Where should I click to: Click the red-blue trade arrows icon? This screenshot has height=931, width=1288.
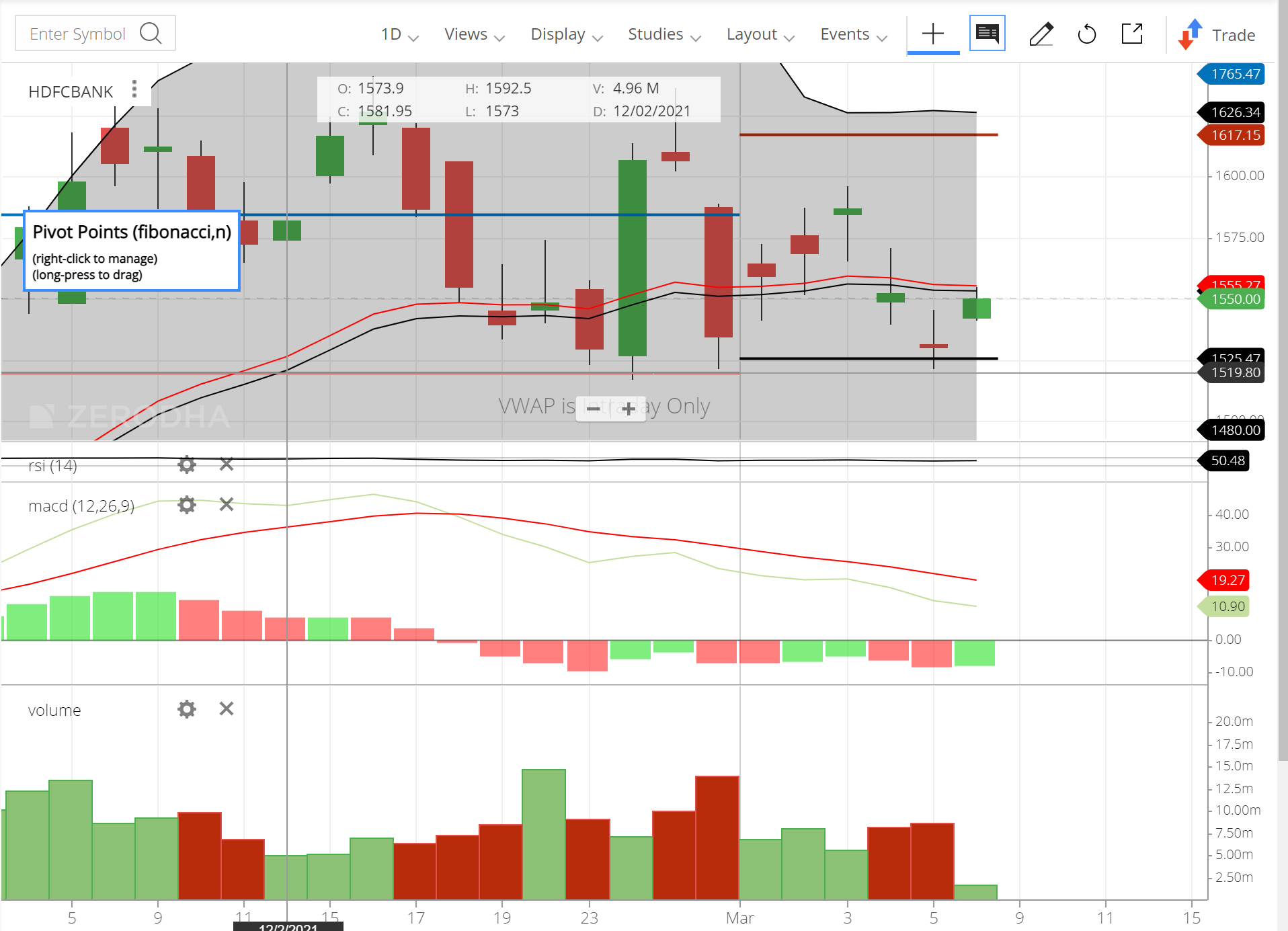click(1190, 34)
